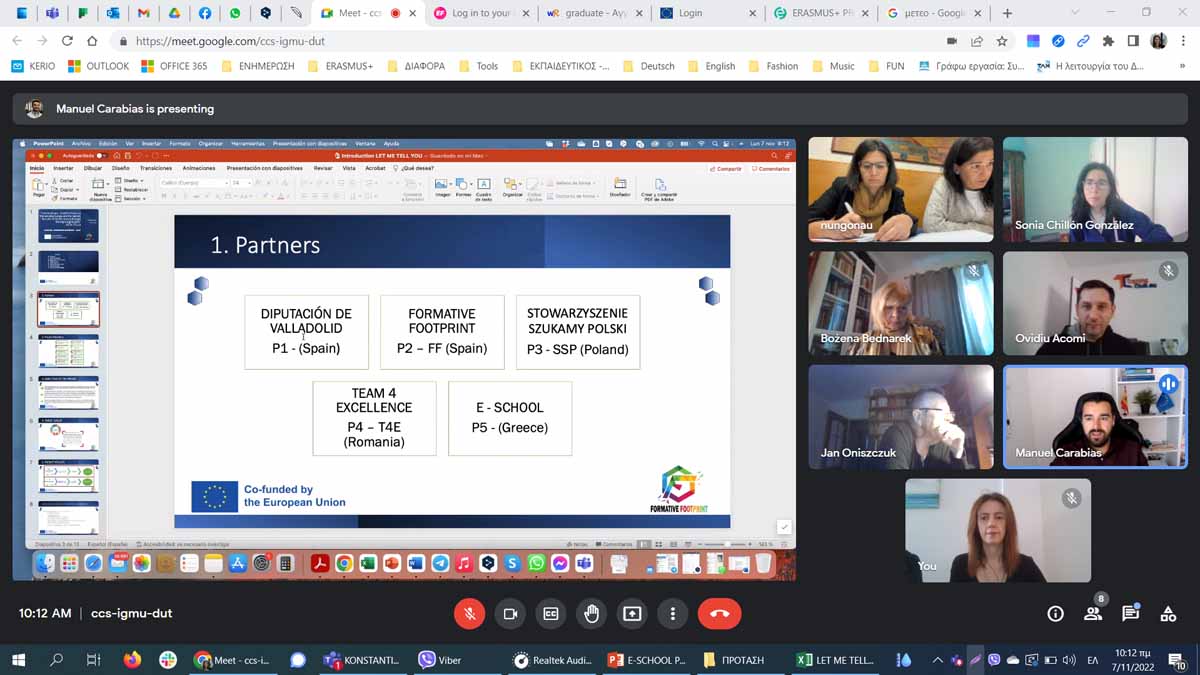This screenshot has height=675, width=1200.
Task: Switch to the ERASMUS+ browser tab
Action: (x=818, y=13)
